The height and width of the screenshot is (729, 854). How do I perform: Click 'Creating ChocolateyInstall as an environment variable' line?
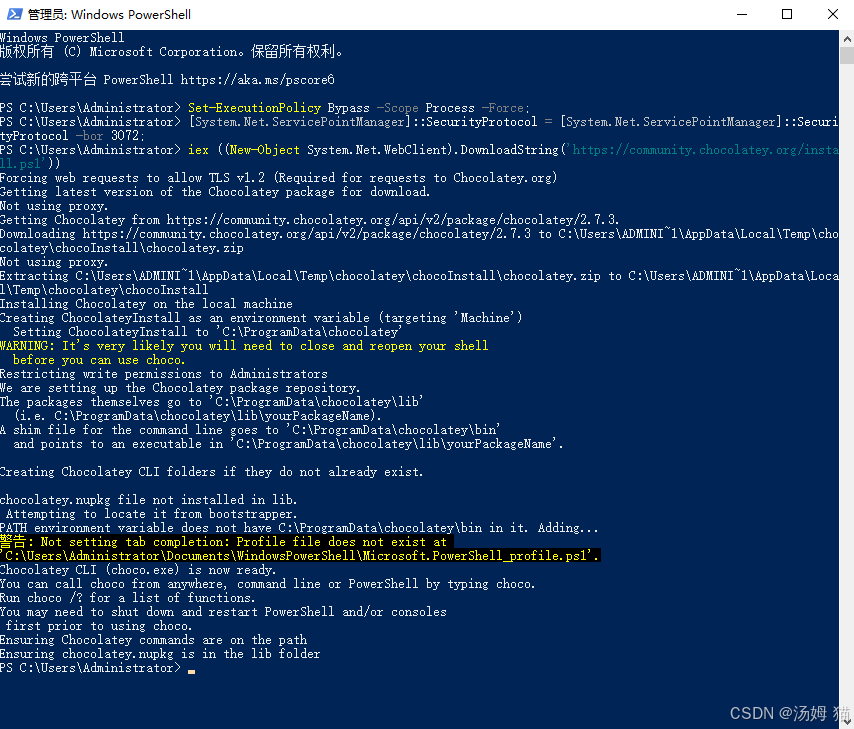261,318
